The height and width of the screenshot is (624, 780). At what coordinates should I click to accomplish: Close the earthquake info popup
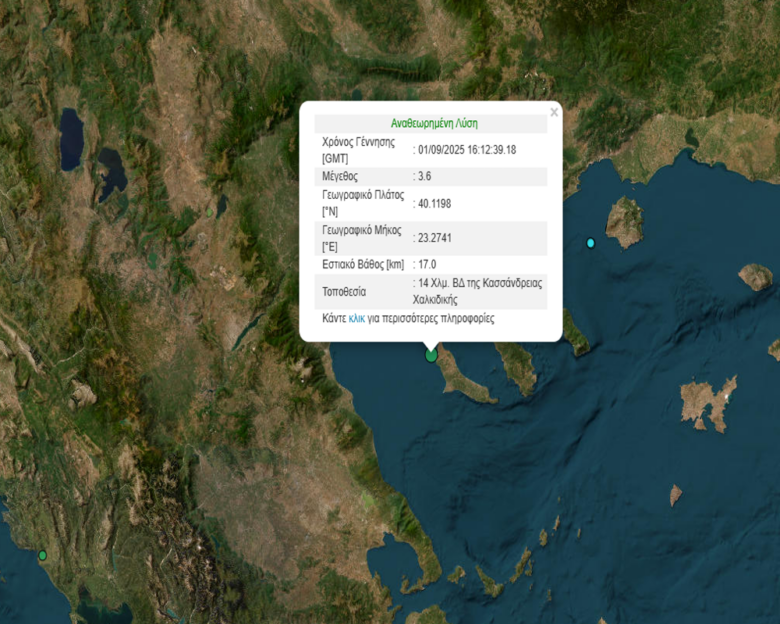(x=554, y=113)
